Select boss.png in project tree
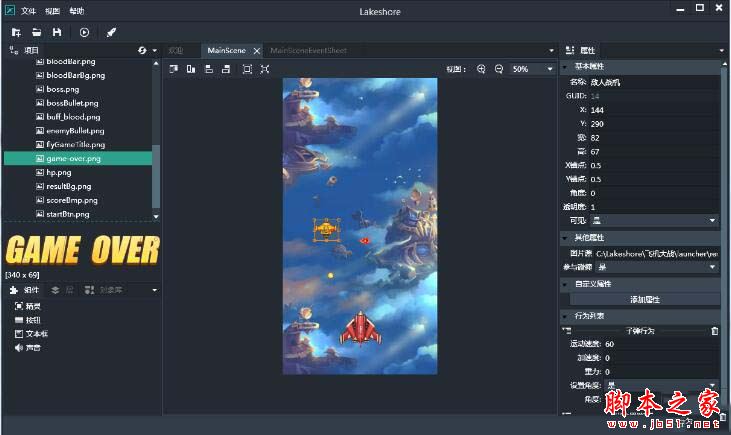The height and width of the screenshot is (435, 731). tap(62, 89)
